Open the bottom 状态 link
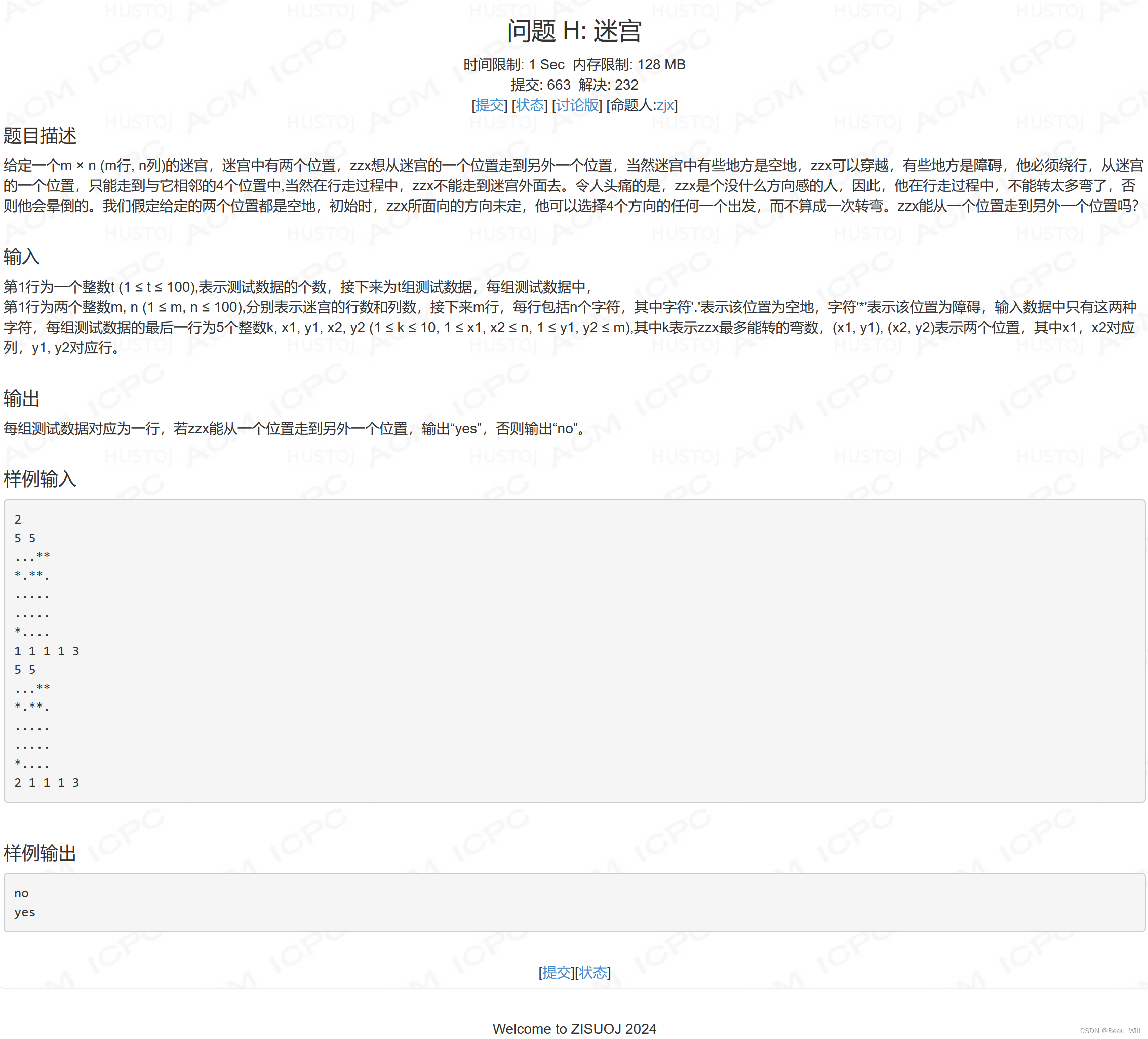 [593, 972]
